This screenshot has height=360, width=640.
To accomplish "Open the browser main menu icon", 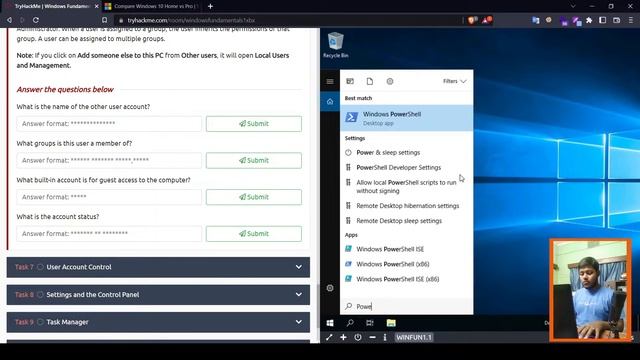I will [x=631, y=20].
